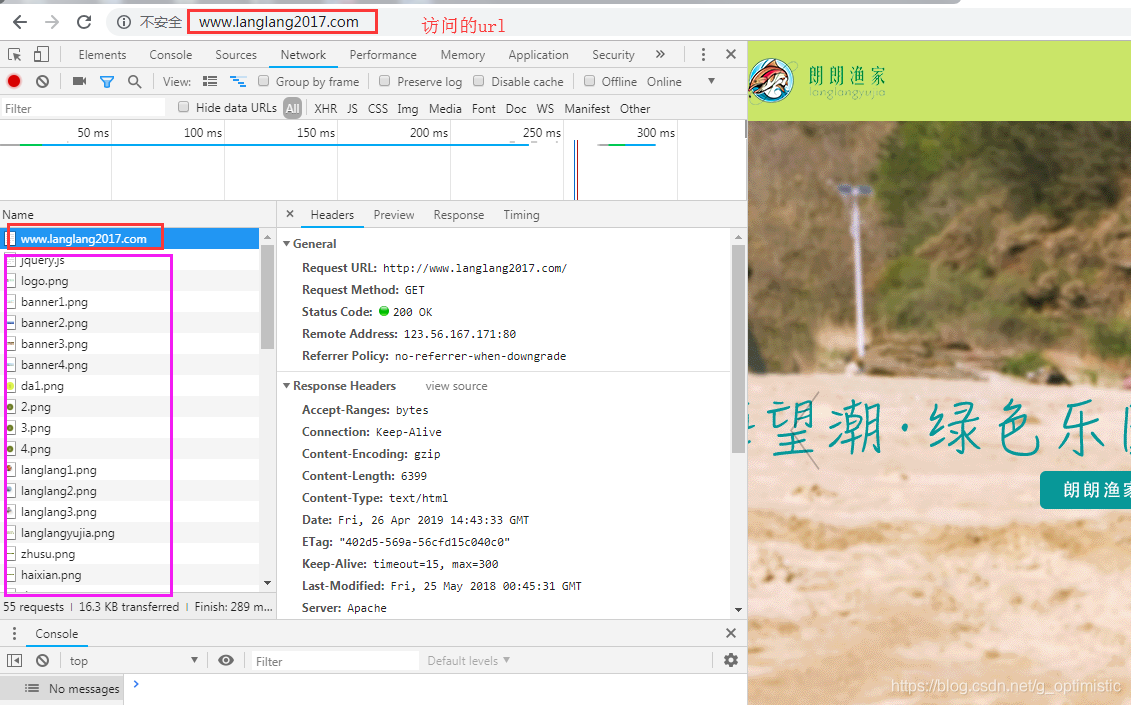Collapse the Response Headers section
The width and height of the screenshot is (1131, 705).
pos(286,386)
